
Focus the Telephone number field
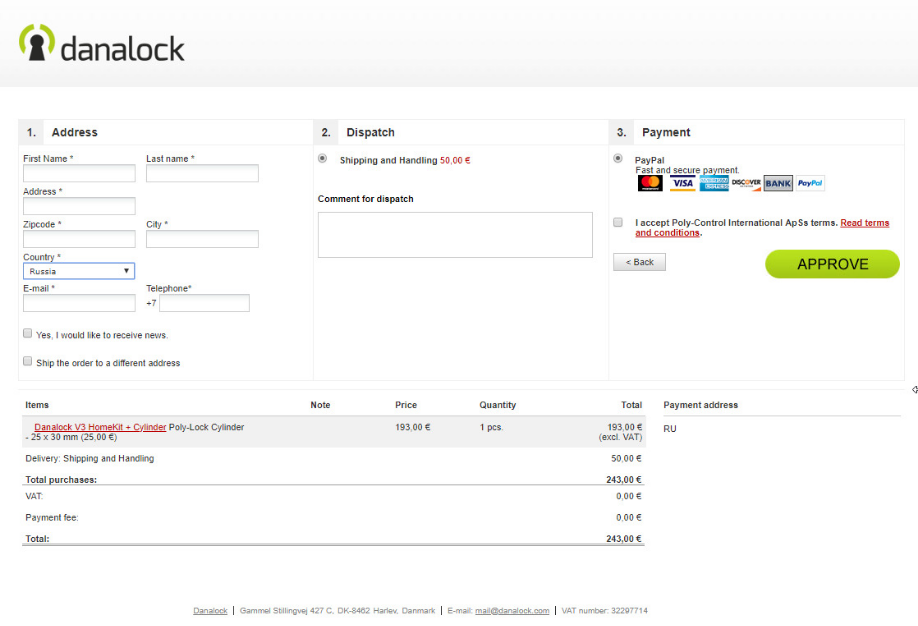[204, 303]
